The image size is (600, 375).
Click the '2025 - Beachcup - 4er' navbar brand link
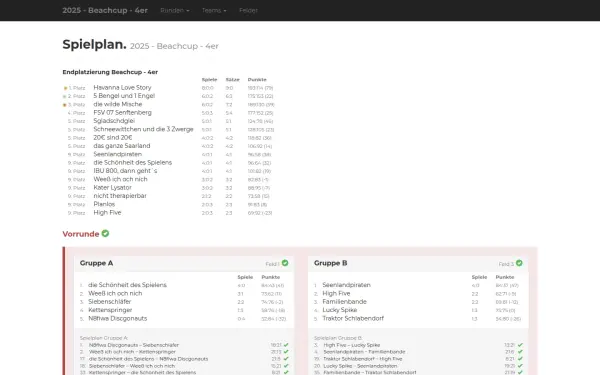(x=105, y=10)
